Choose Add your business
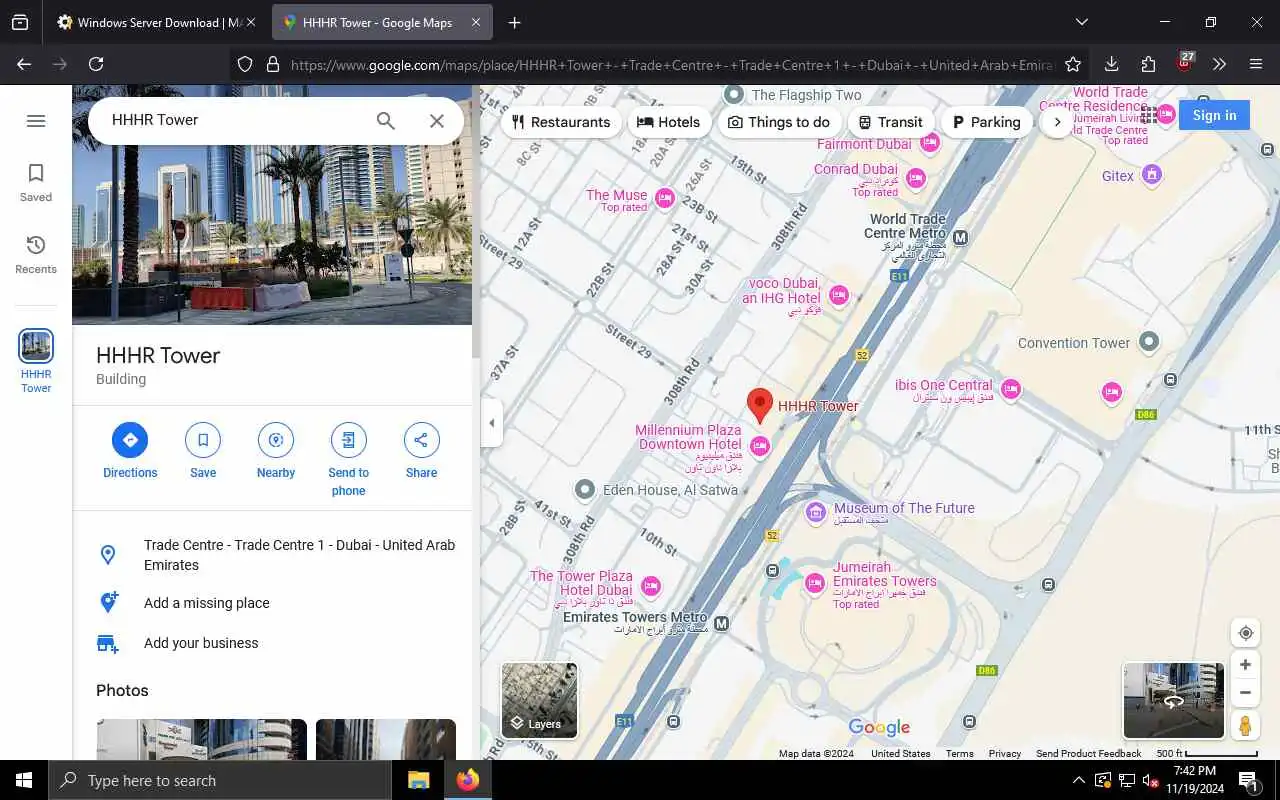This screenshot has height=800, width=1280. pyautogui.click(x=272, y=643)
